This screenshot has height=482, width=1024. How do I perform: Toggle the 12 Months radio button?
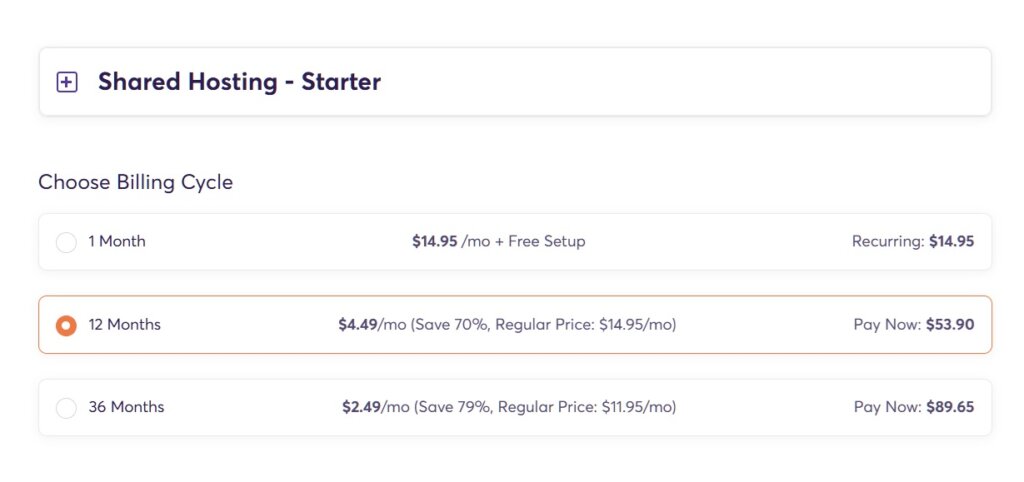(x=66, y=325)
